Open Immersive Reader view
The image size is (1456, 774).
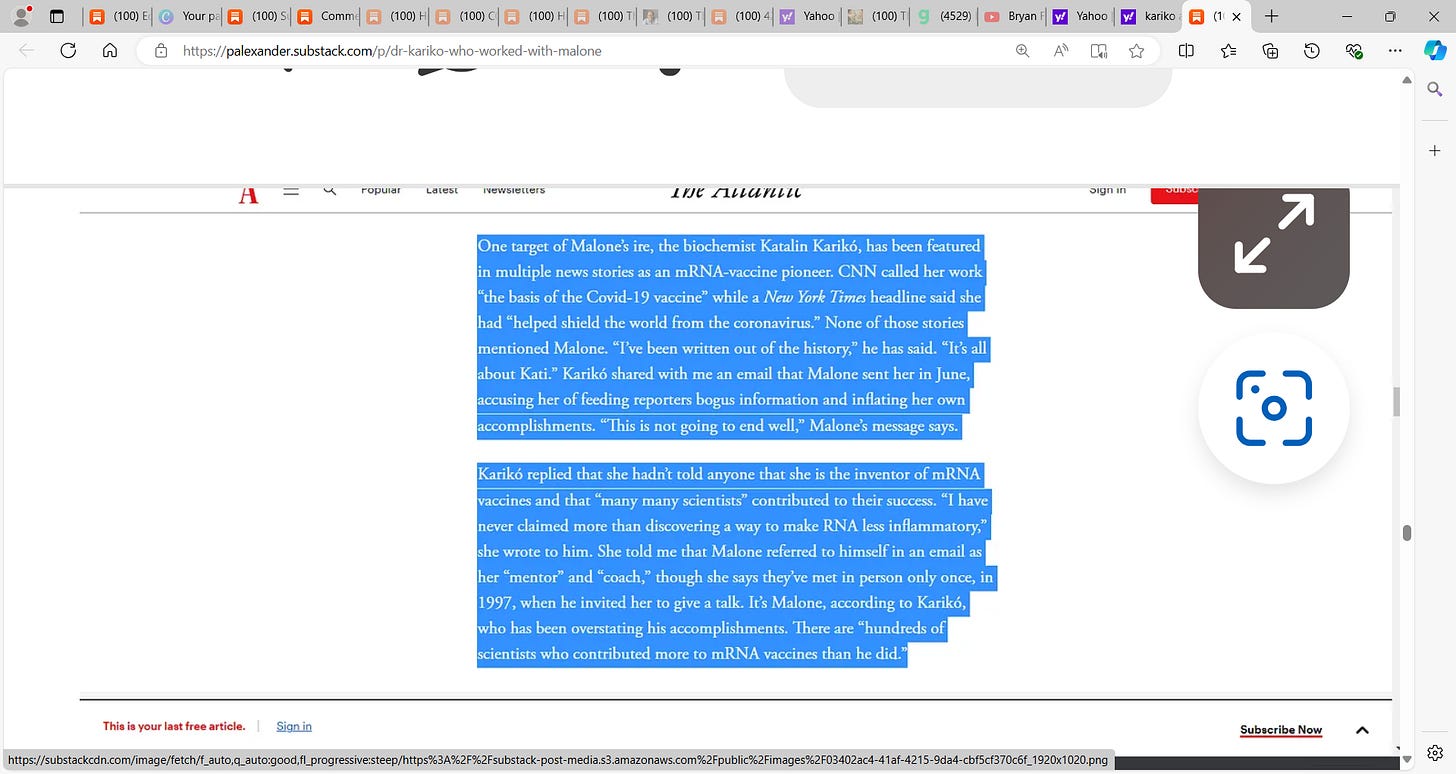(1099, 51)
